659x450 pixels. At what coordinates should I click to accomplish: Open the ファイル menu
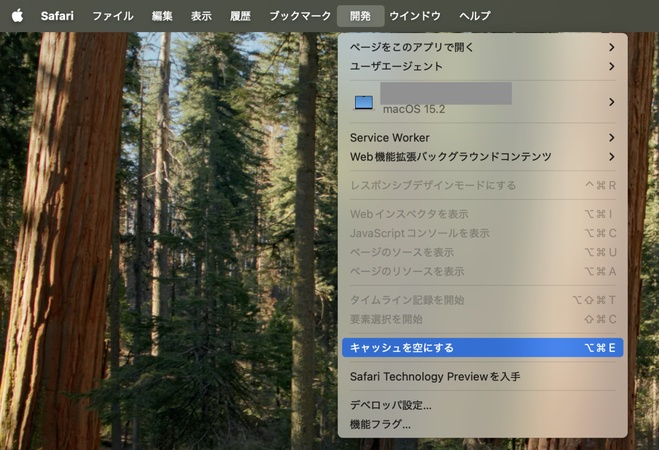[113, 16]
